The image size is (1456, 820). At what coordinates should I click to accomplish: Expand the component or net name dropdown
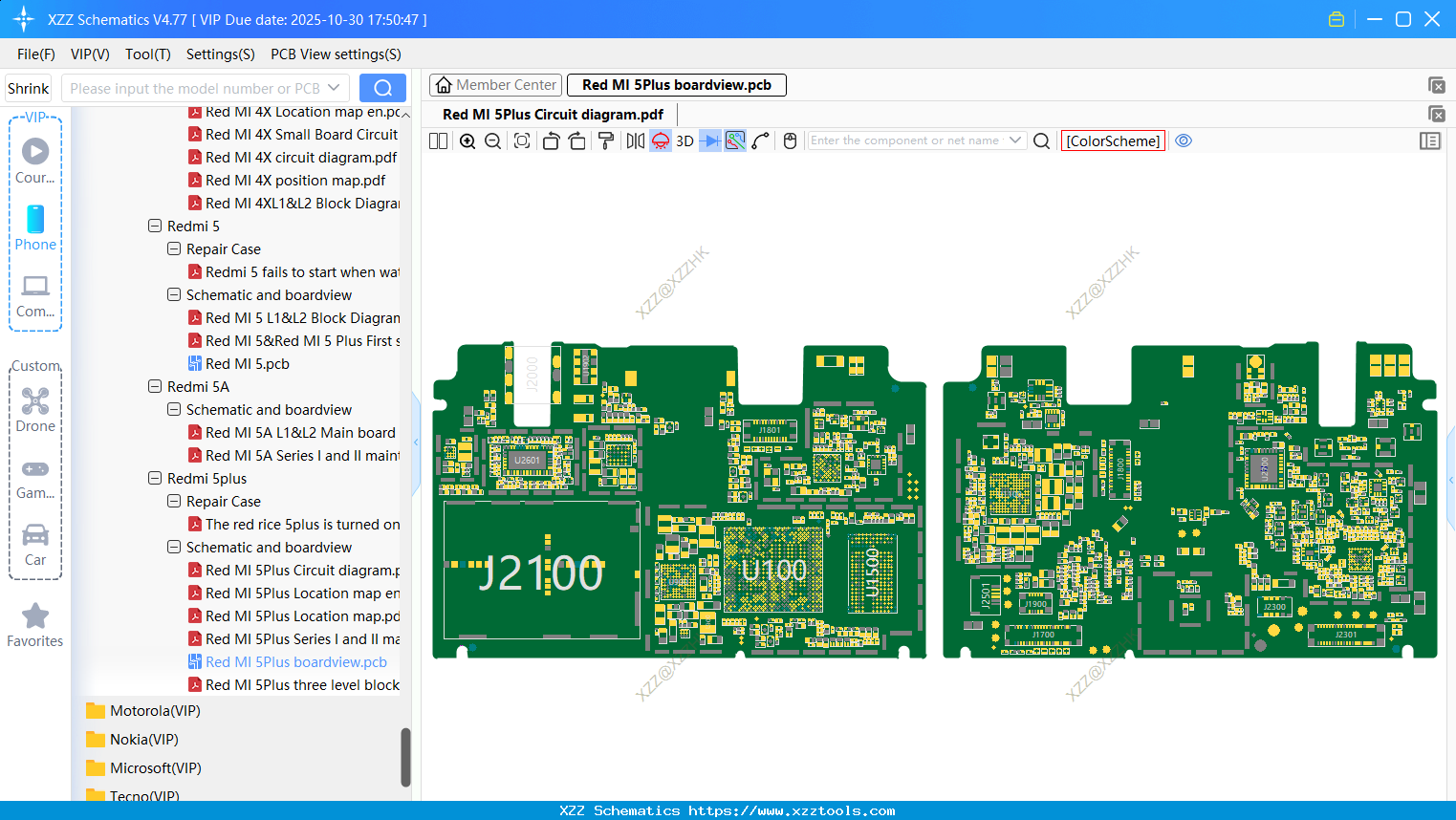1015,140
